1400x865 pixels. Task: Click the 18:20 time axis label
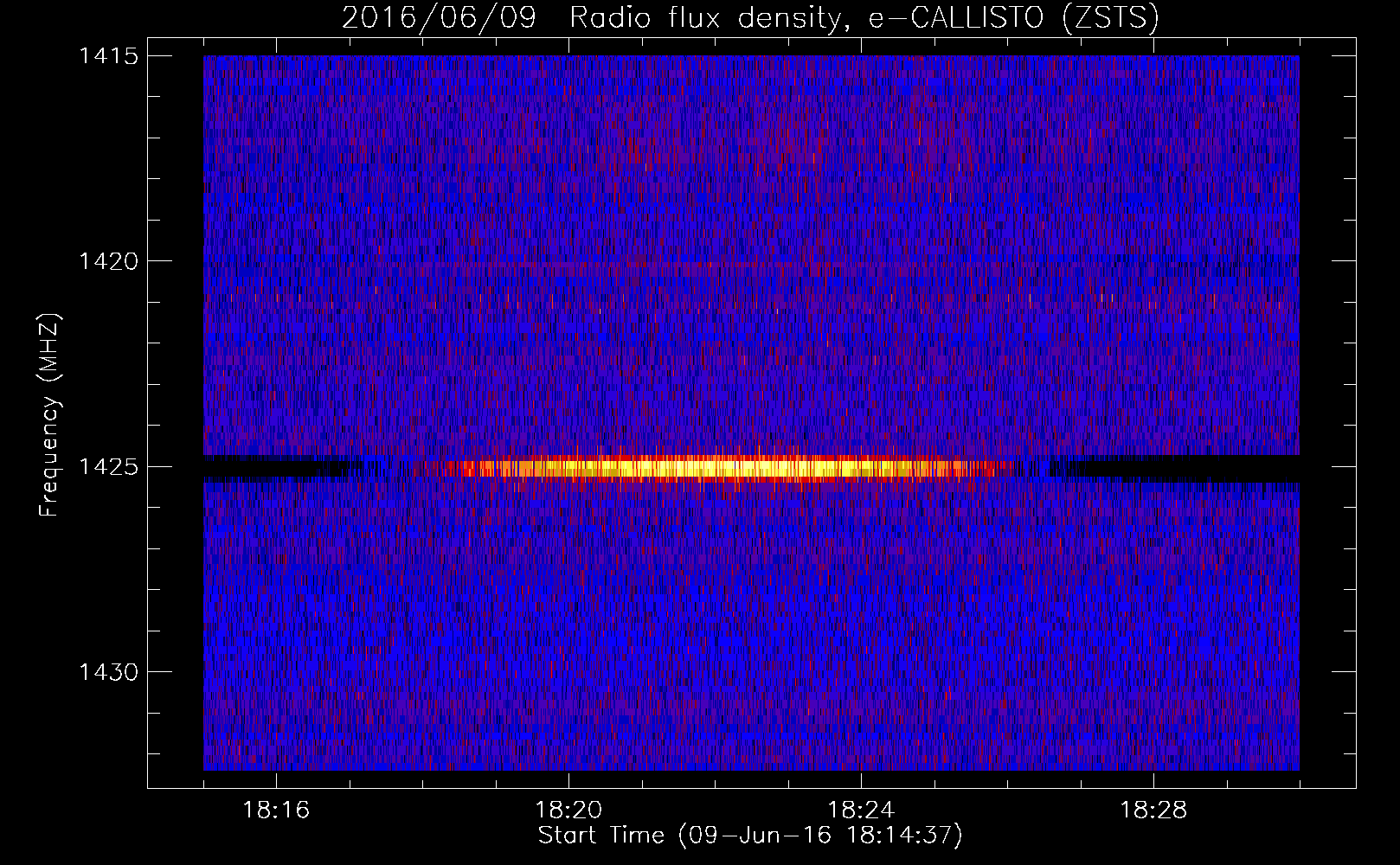tap(568, 811)
